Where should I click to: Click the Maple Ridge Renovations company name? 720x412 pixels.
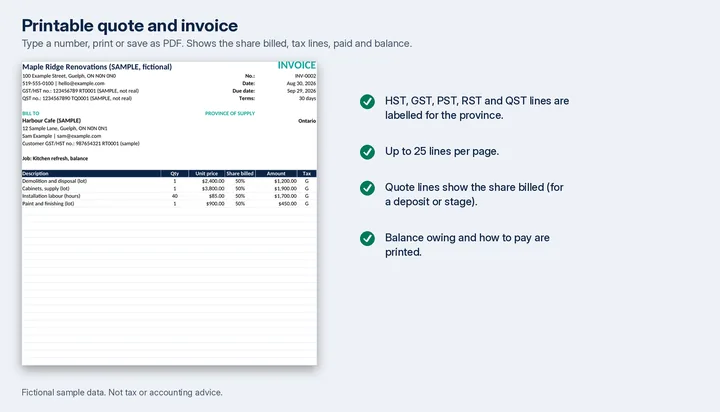pyautogui.click(x=97, y=67)
